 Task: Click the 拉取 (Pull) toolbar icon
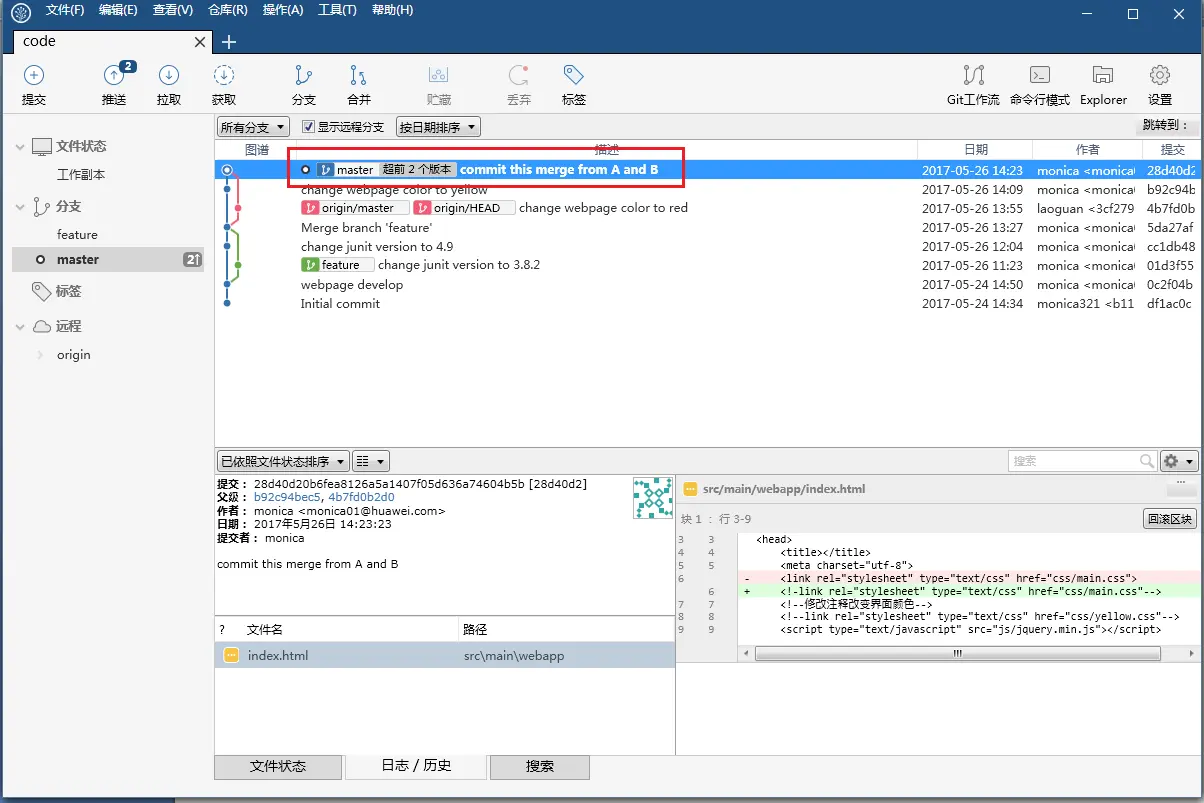coord(169,75)
